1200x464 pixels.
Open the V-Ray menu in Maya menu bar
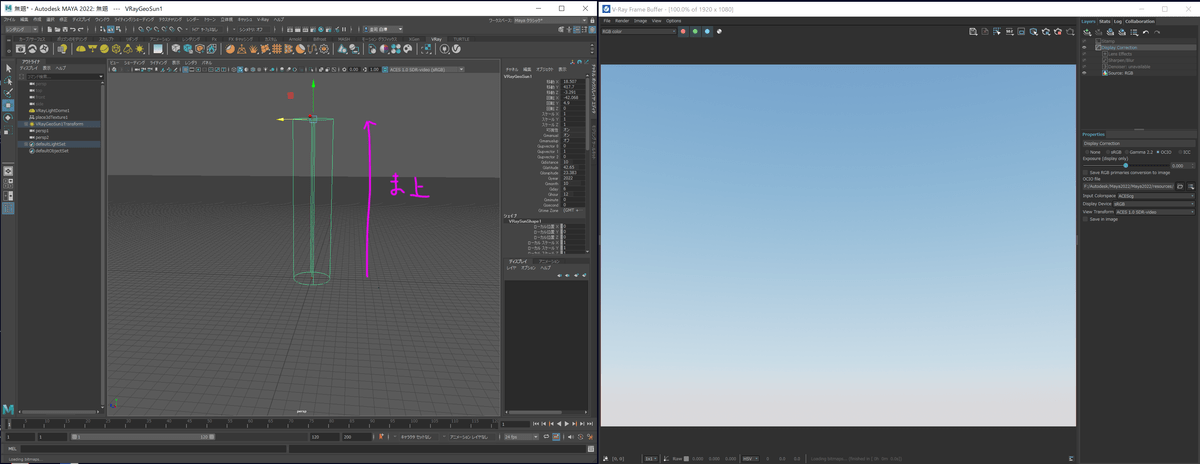[263, 19]
